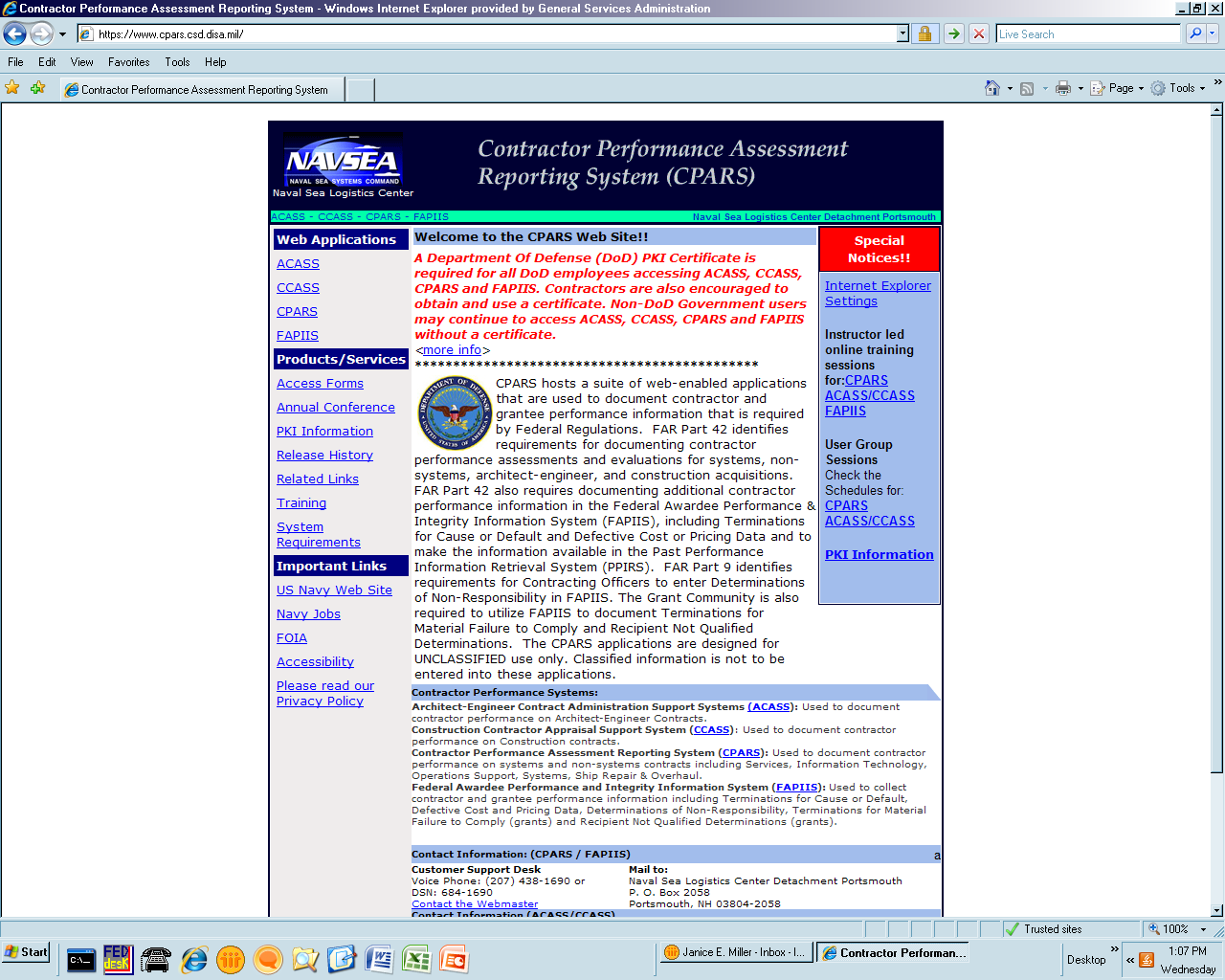The image size is (1225, 980).
Task: Switch to Janice E. Miller Inbox taskbar button
Action: point(736,952)
